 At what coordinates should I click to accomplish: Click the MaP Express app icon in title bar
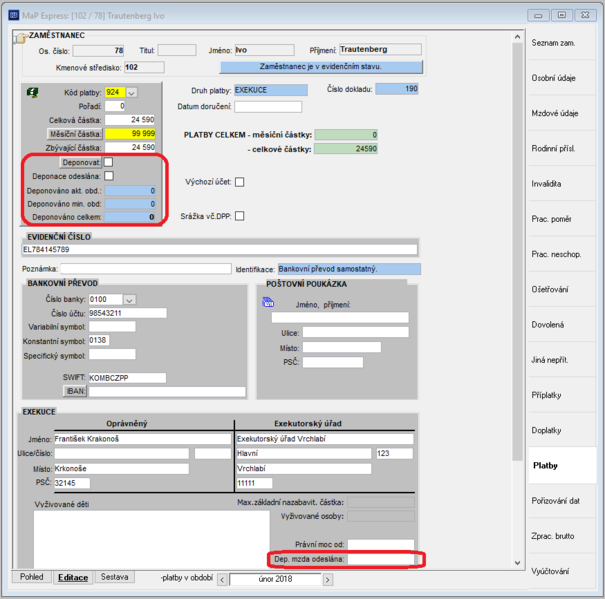tap(14, 15)
